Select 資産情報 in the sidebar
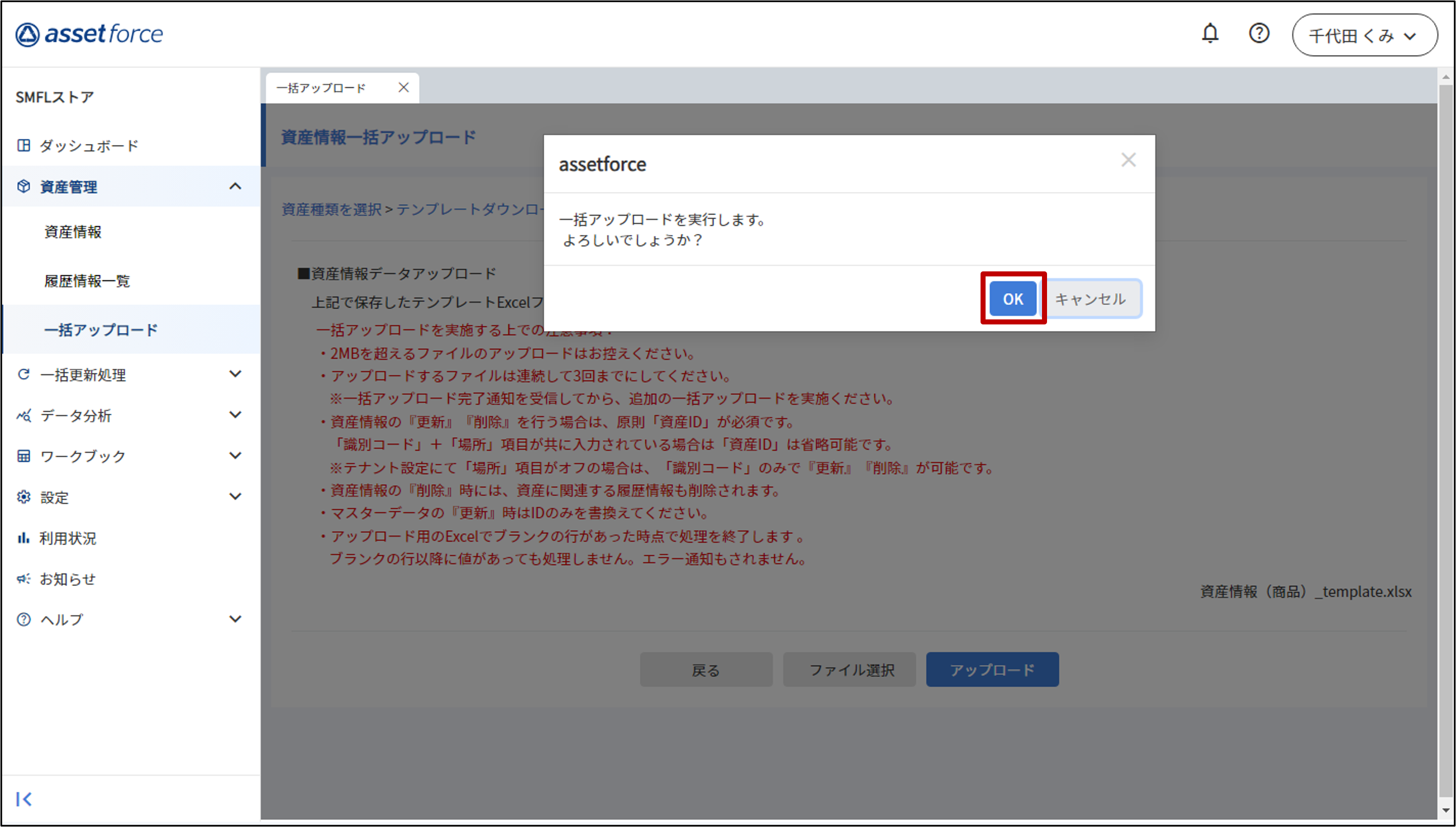The height and width of the screenshot is (827, 1456). (73, 232)
